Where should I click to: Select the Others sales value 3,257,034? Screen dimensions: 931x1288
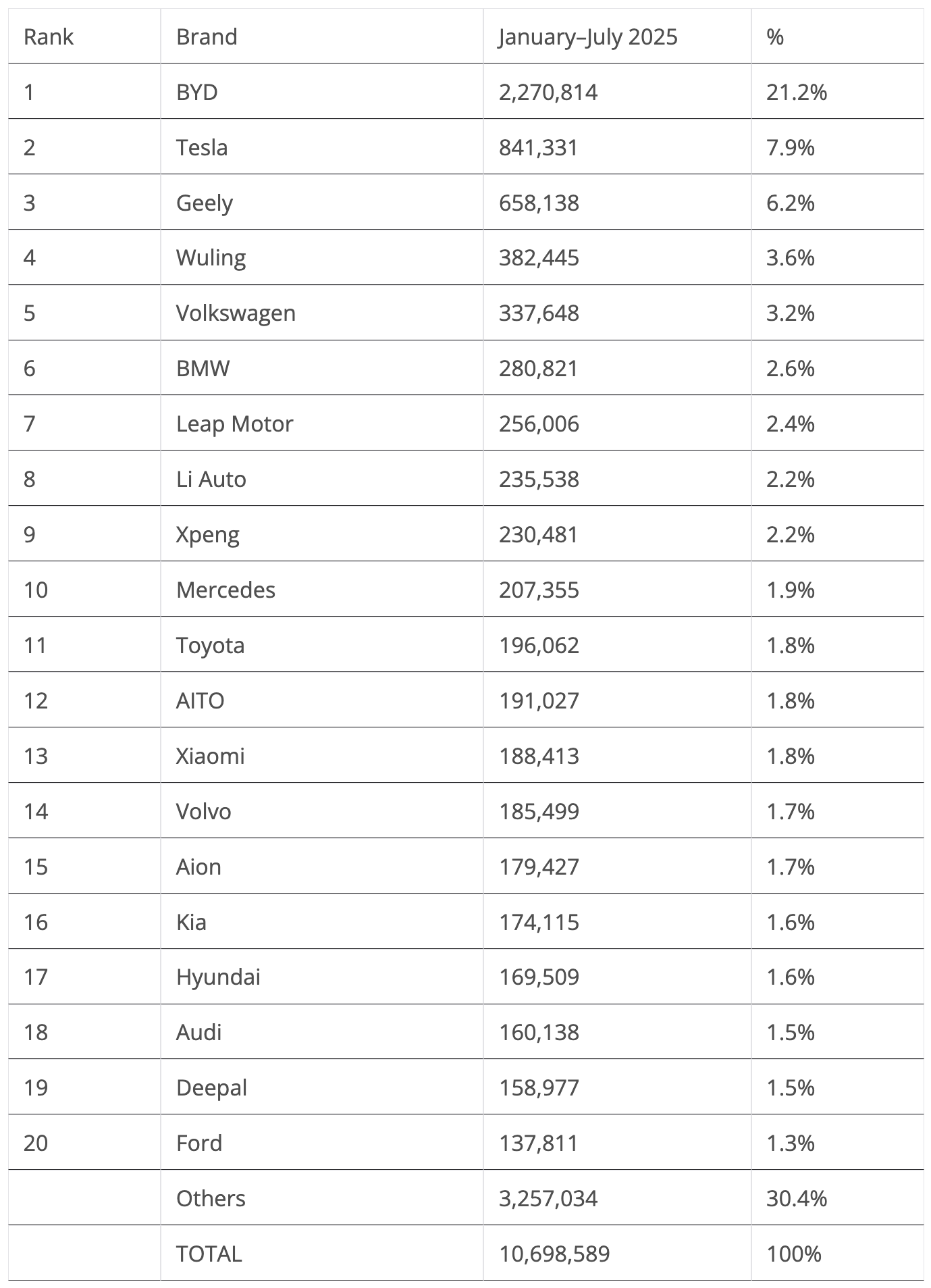[x=548, y=1199]
